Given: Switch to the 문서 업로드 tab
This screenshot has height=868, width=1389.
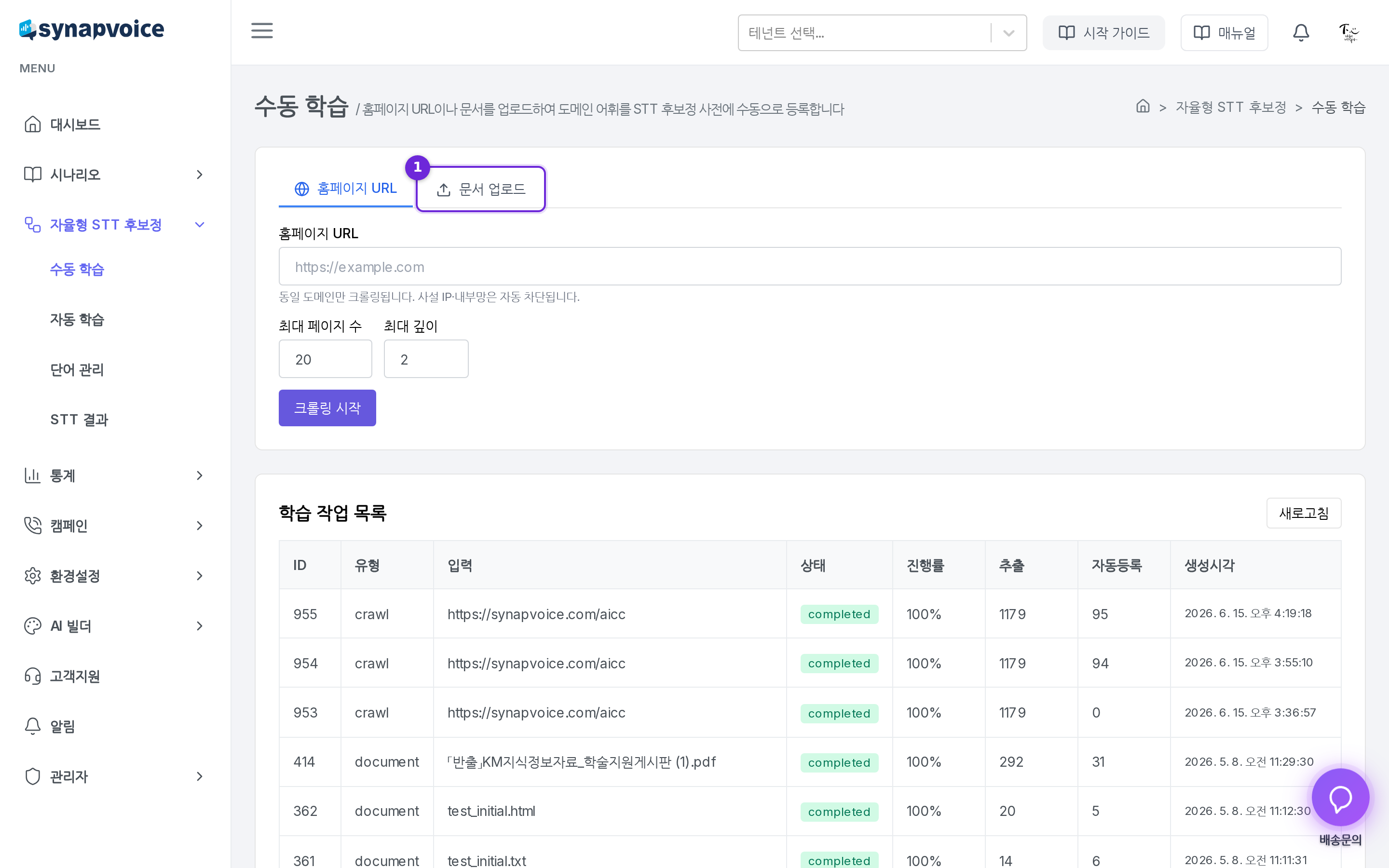Looking at the screenshot, I should (481, 190).
